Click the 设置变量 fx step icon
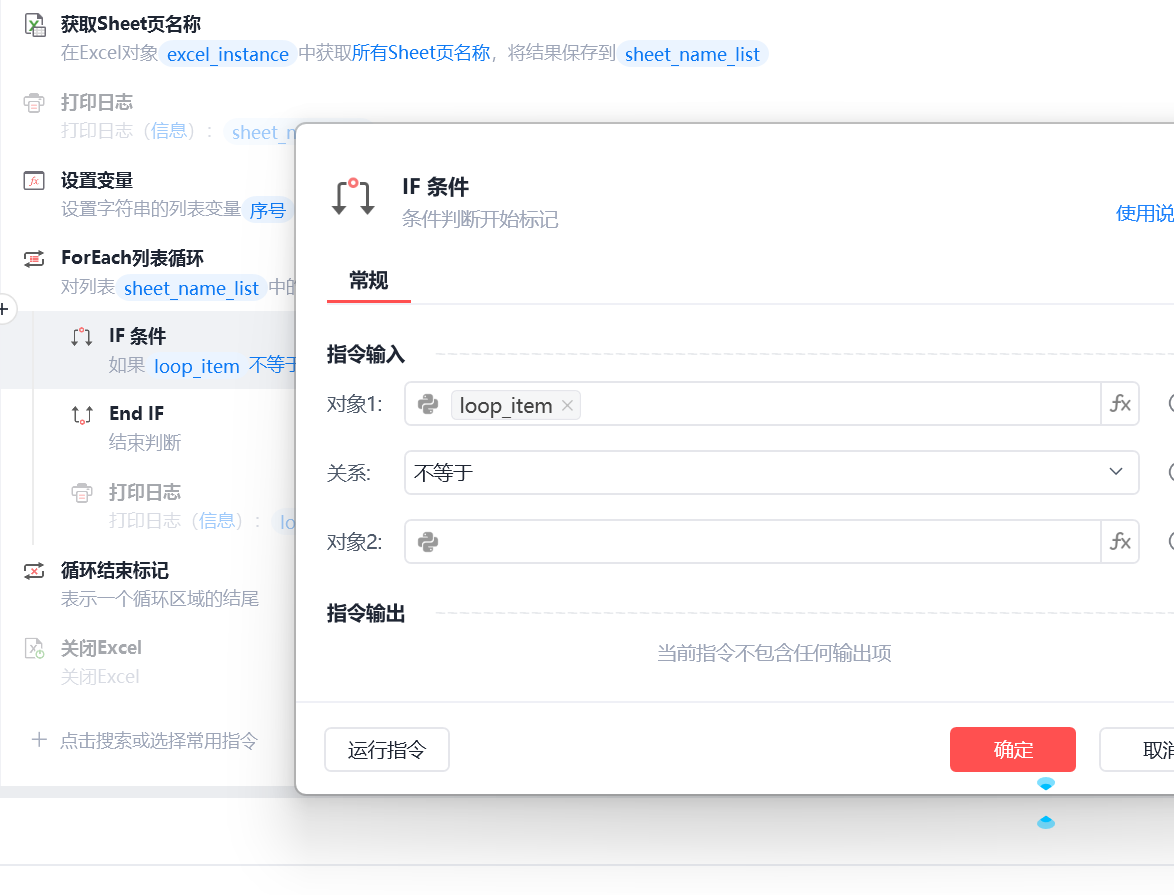1174x895 pixels. 34,180
